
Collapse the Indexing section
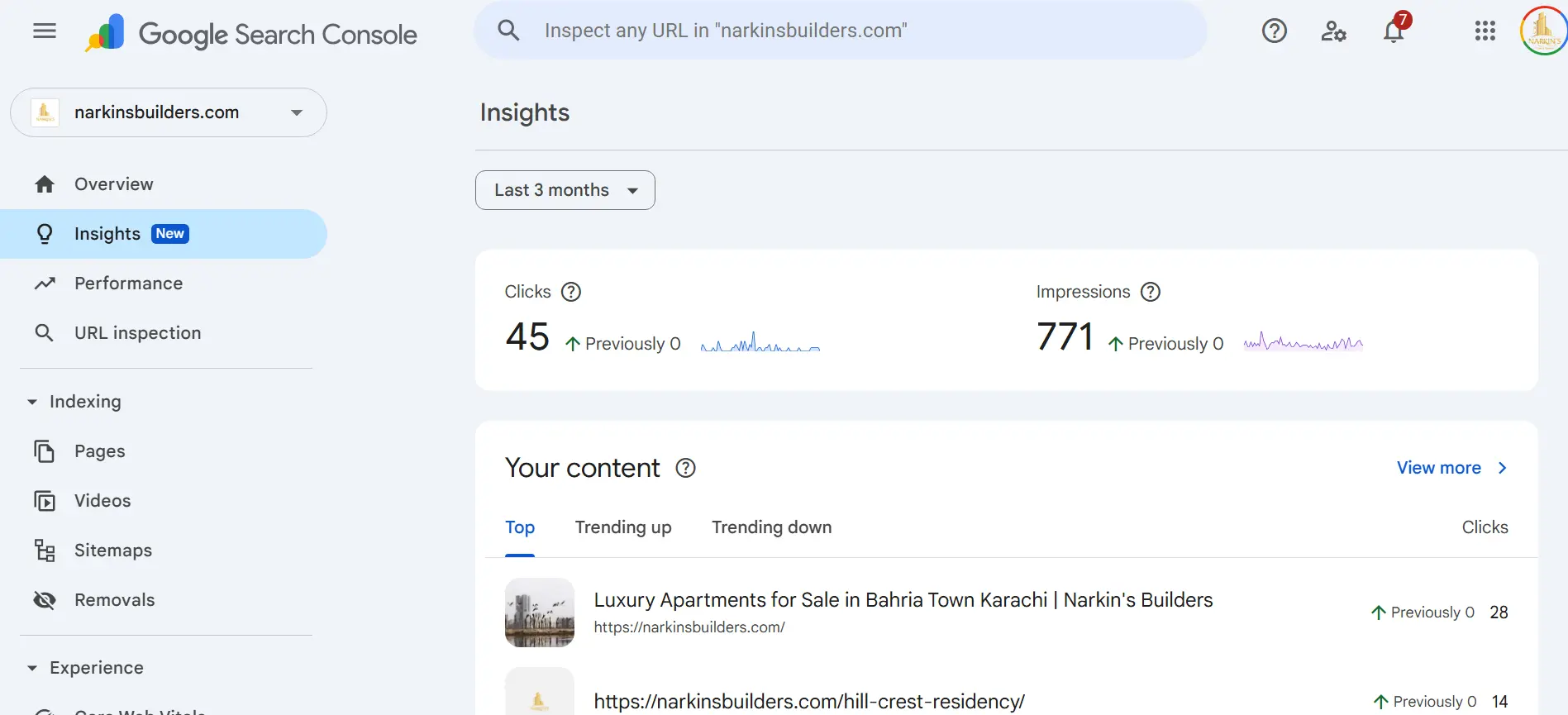tap(32, 402)
